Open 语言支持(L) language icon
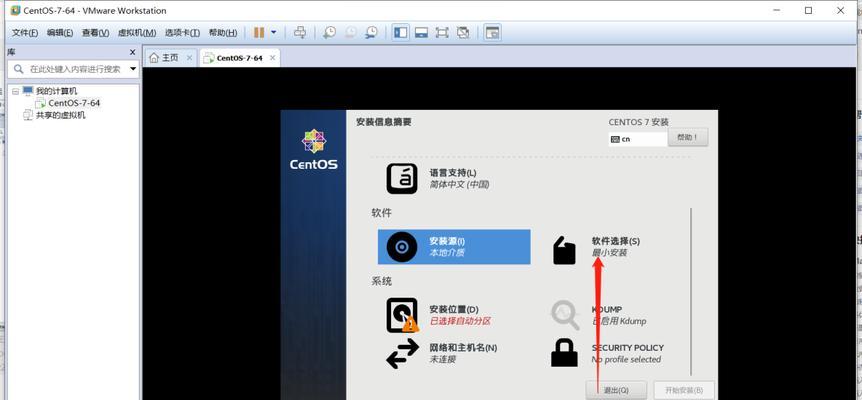The image size is (862, 400). click(402, 179)
